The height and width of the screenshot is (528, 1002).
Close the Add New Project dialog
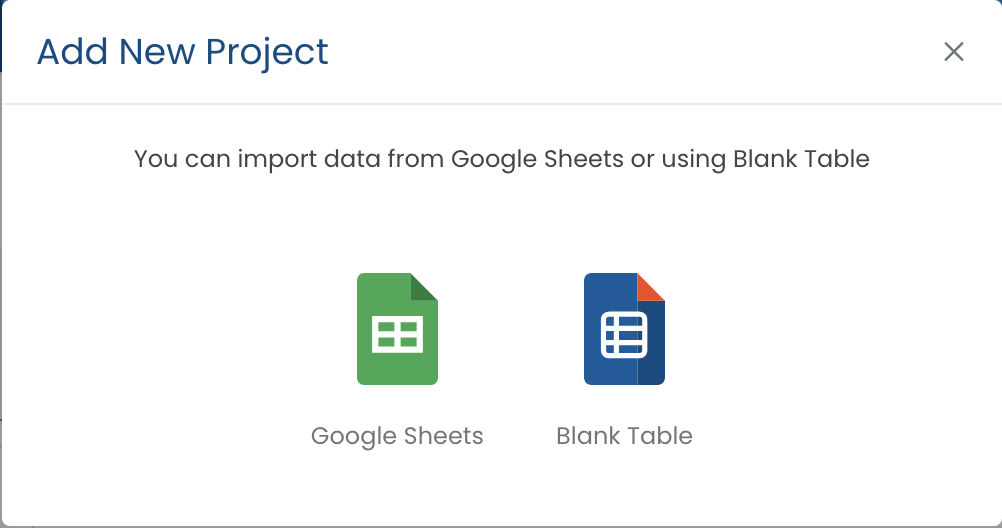[x=954, y=52]
